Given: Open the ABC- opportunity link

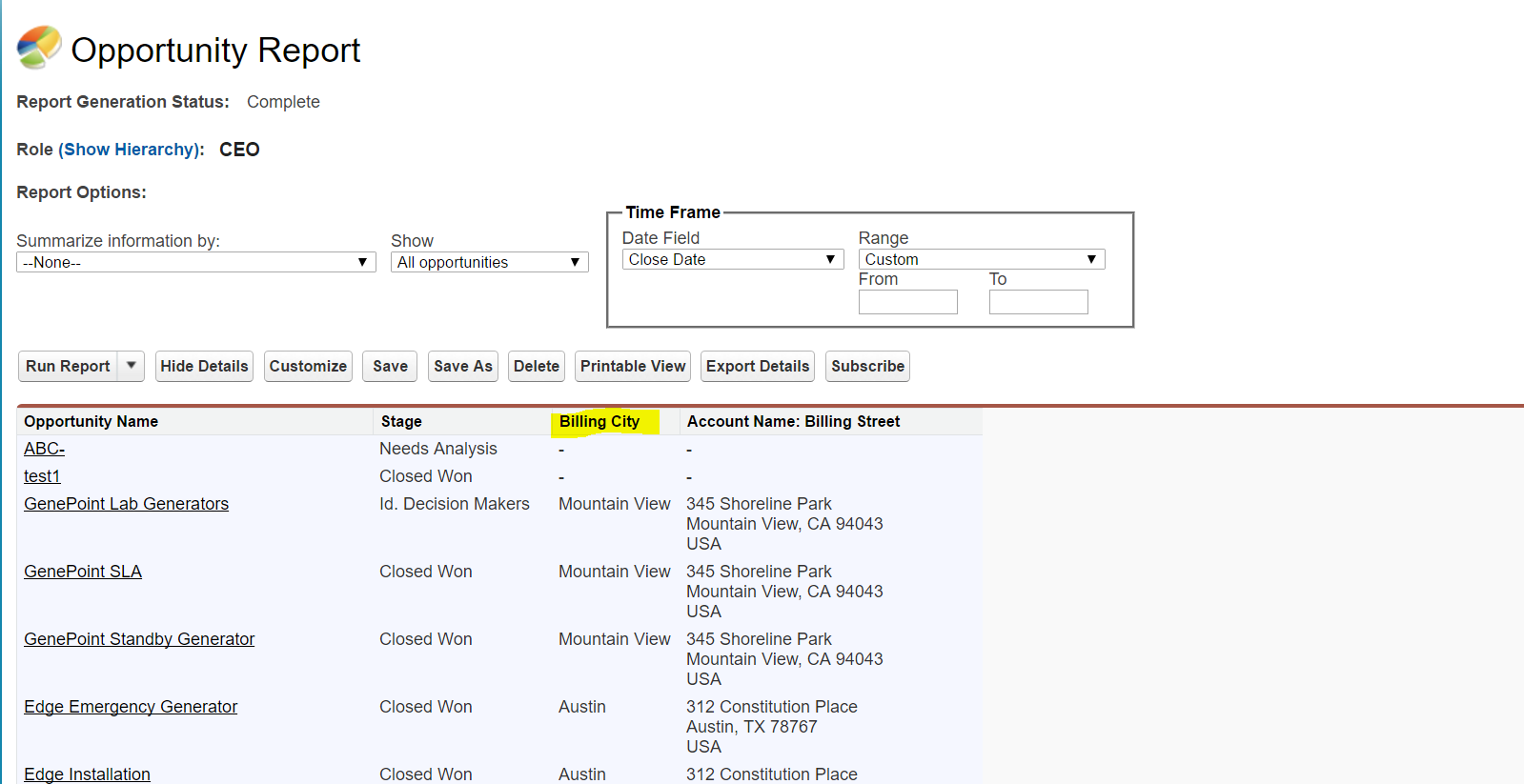Looking at the screenshot, I should click(45, 449).
